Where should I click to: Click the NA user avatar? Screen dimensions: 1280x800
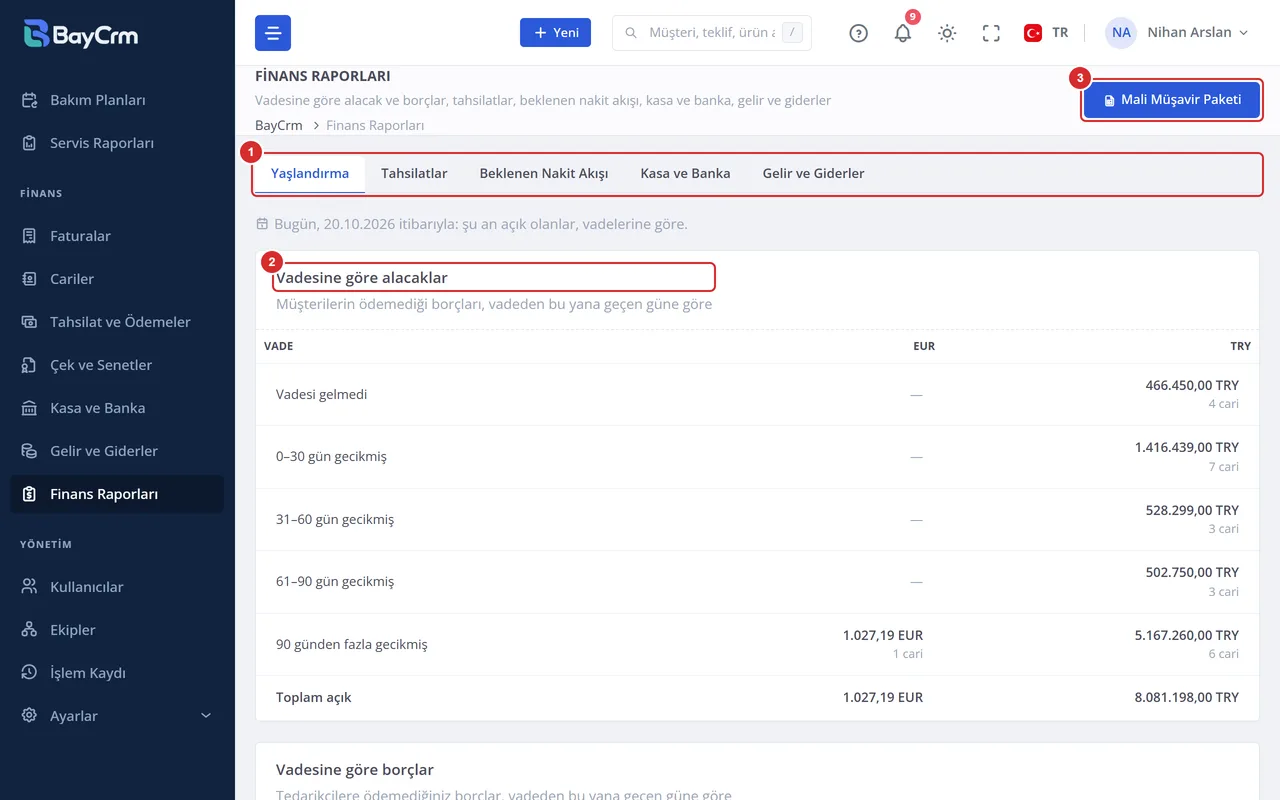(1121, 33)
